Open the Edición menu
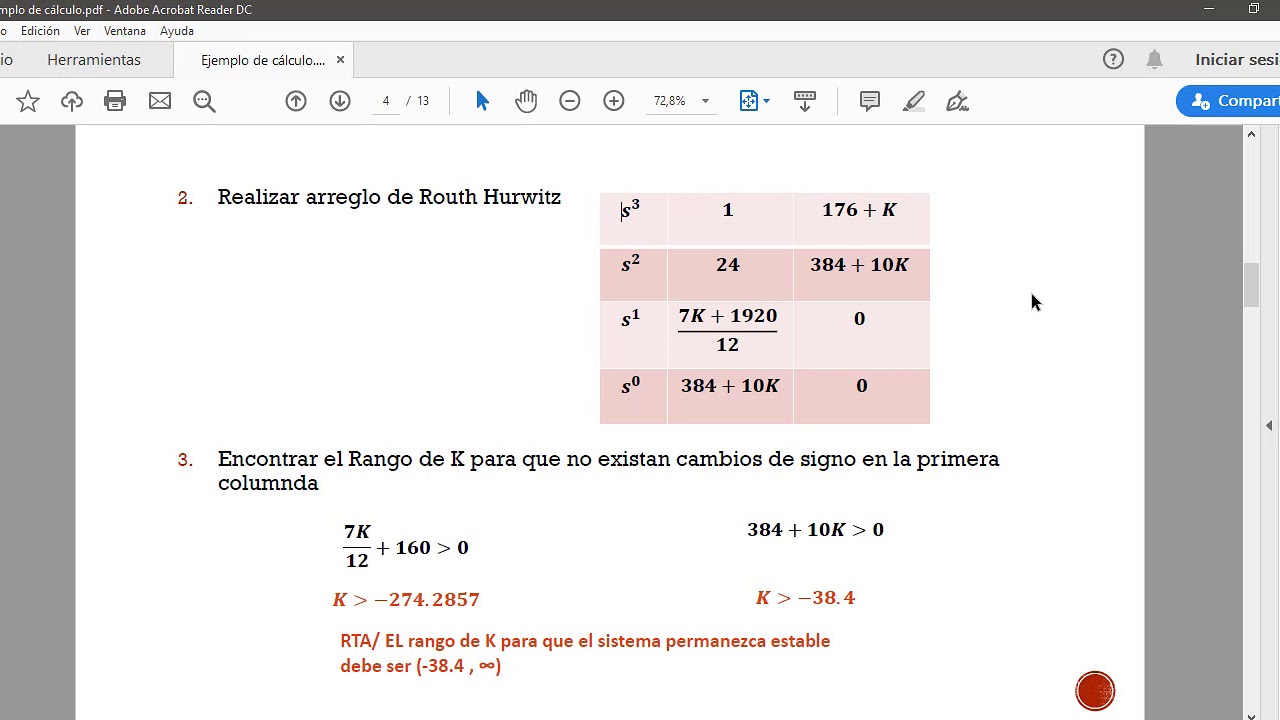Screen dimensions: 1280x720 (x=40, y=31)
